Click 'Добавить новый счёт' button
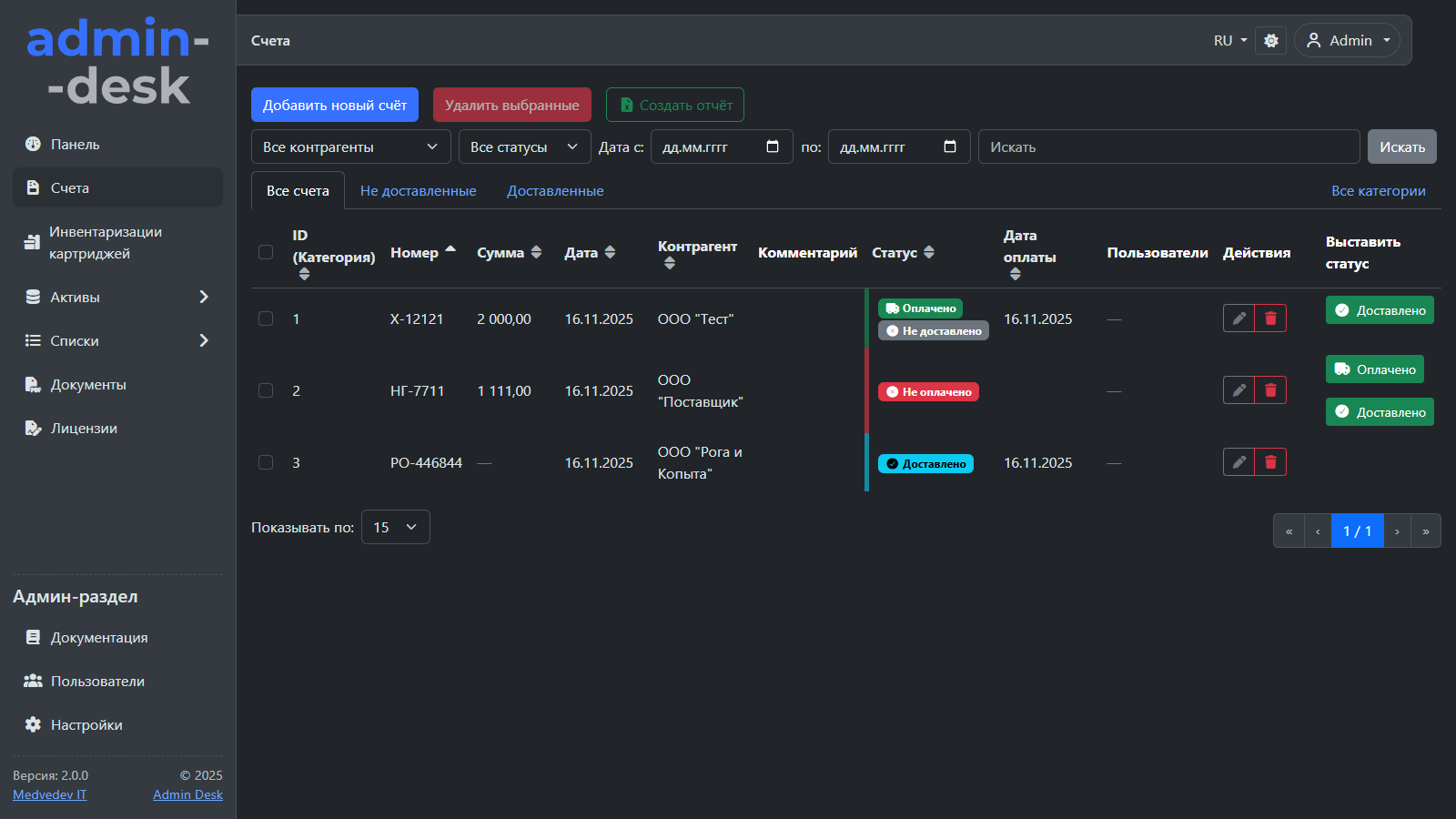This screenshot has height=819, width=1456. [334, 105]
